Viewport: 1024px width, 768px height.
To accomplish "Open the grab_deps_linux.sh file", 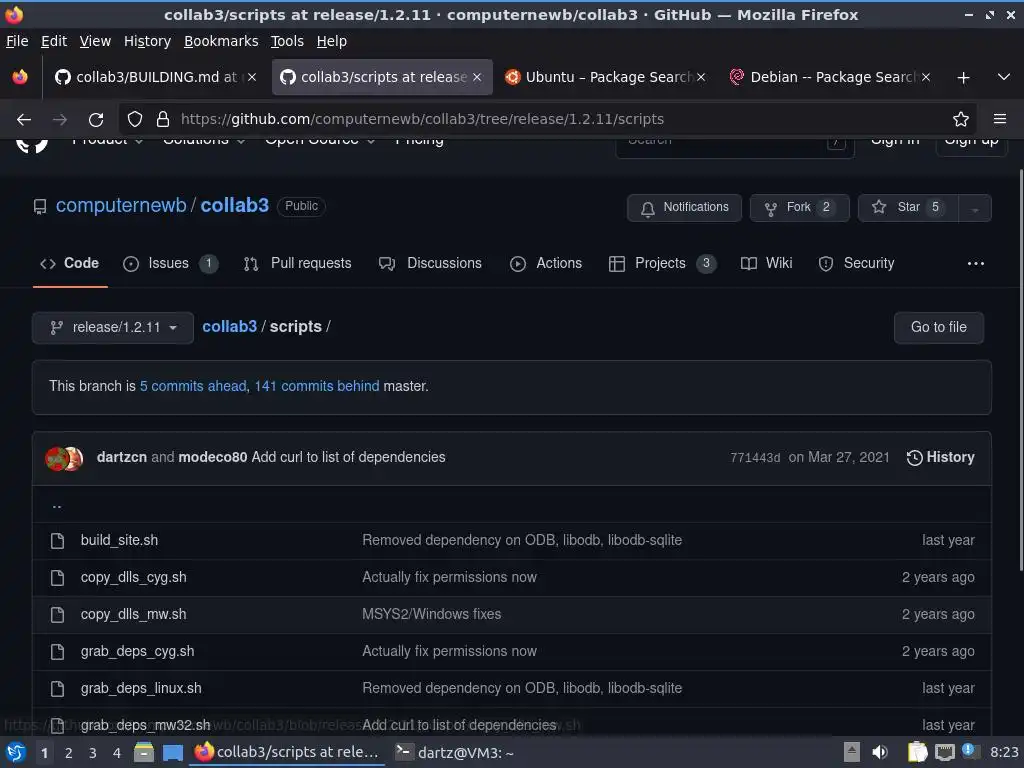I will point(141,688).
